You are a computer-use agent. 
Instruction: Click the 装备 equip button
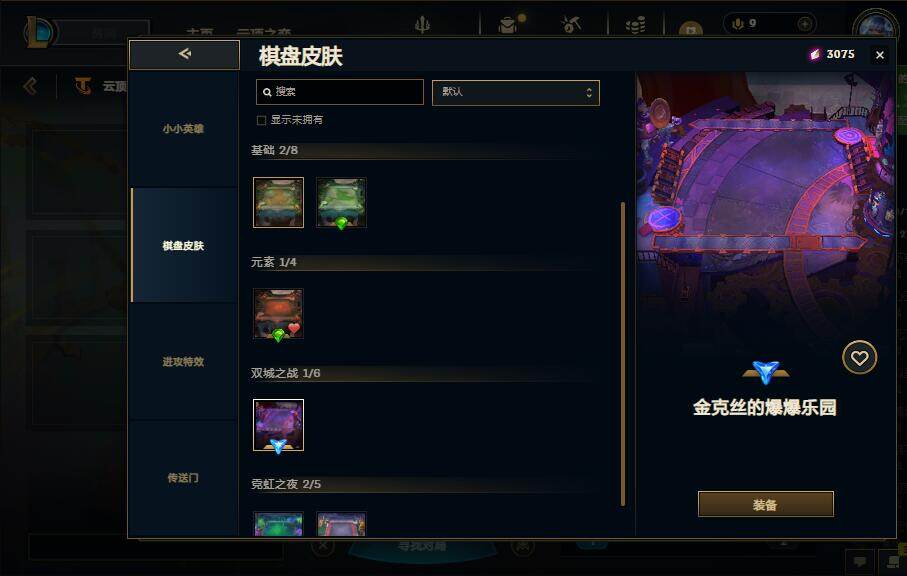pos(765,504)
